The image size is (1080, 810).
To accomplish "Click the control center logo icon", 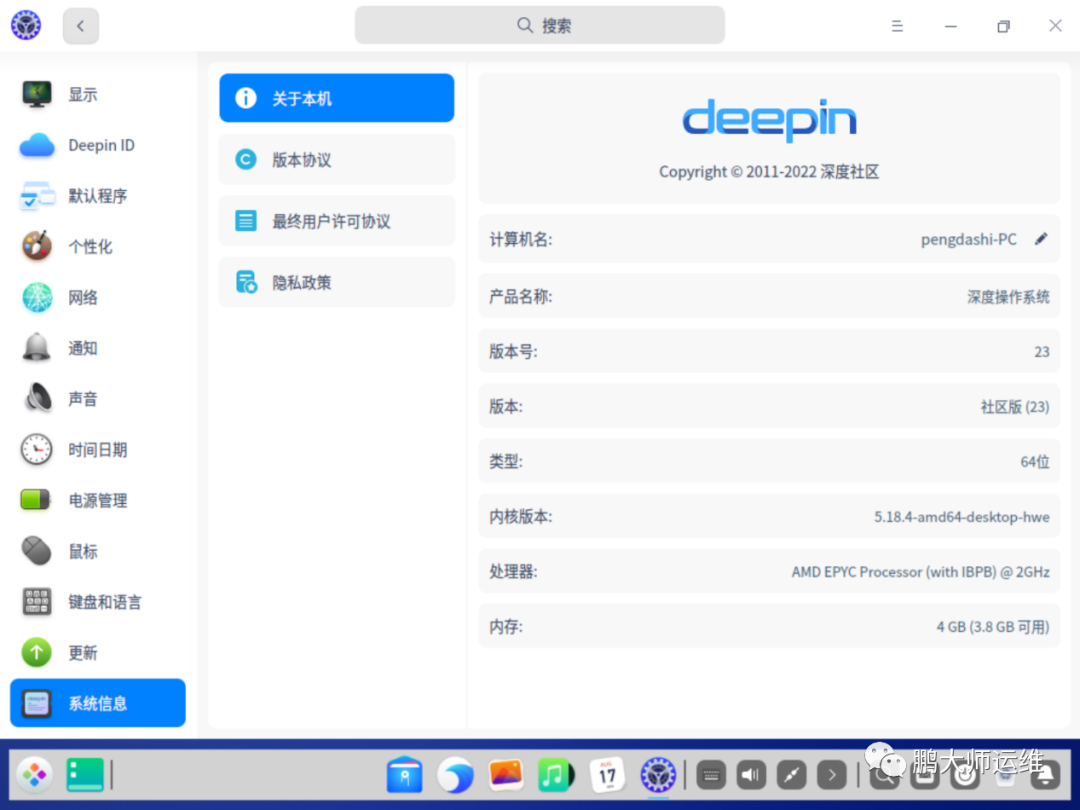I will [26, 25].
